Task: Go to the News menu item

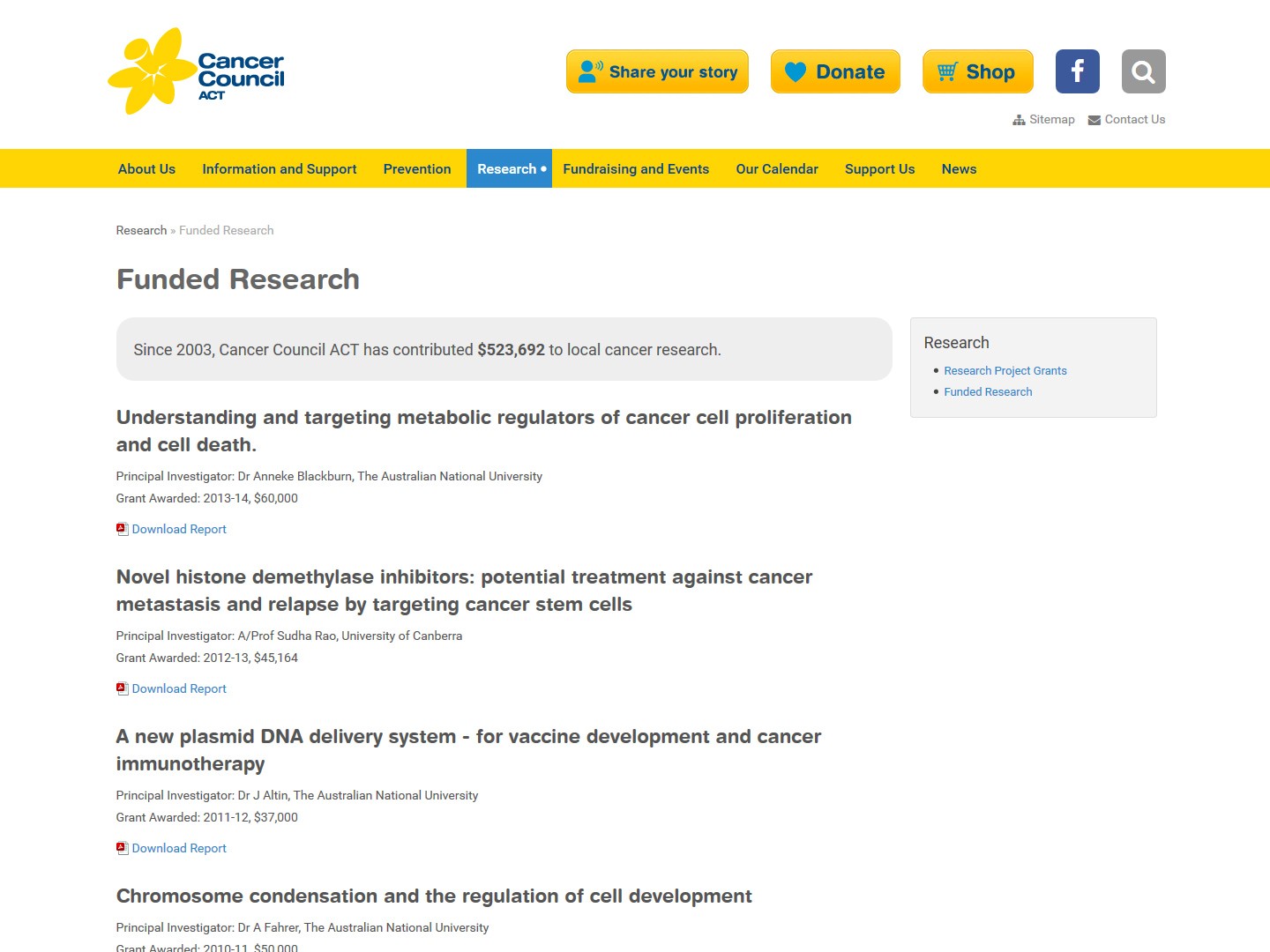Action: pos(959,168)
